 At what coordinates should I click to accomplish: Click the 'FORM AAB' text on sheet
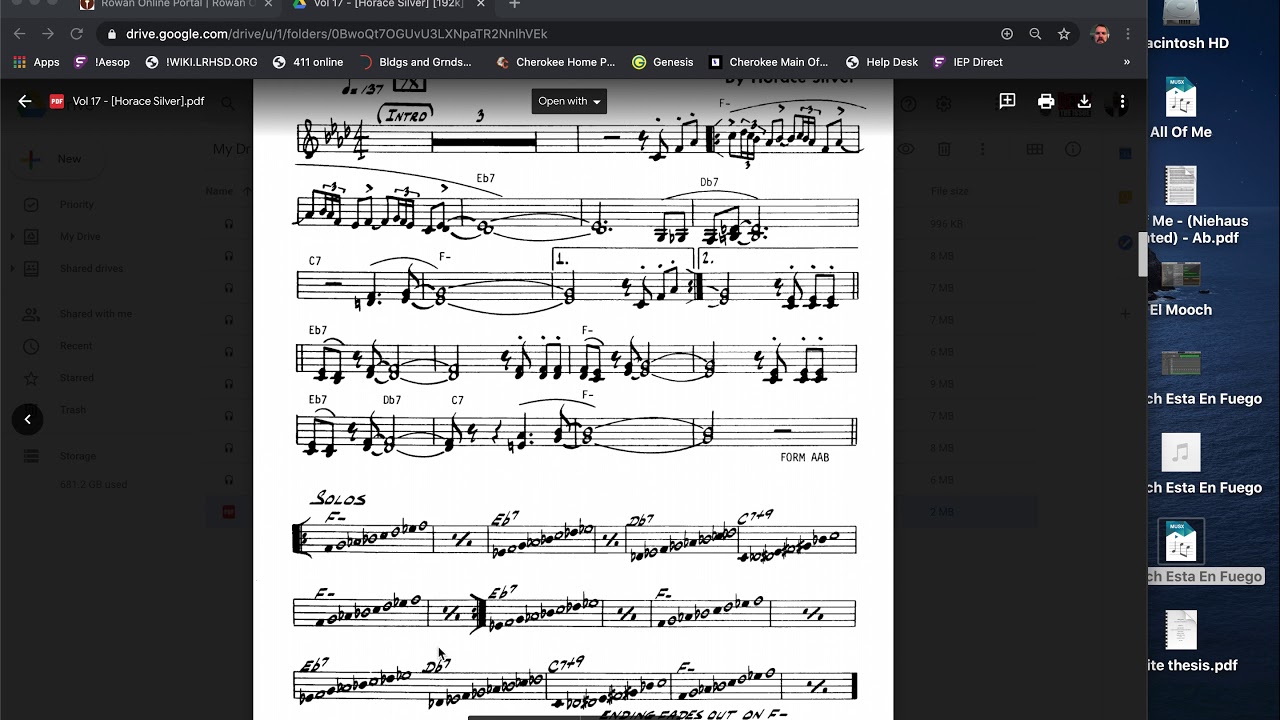click(x=804, y=457)
